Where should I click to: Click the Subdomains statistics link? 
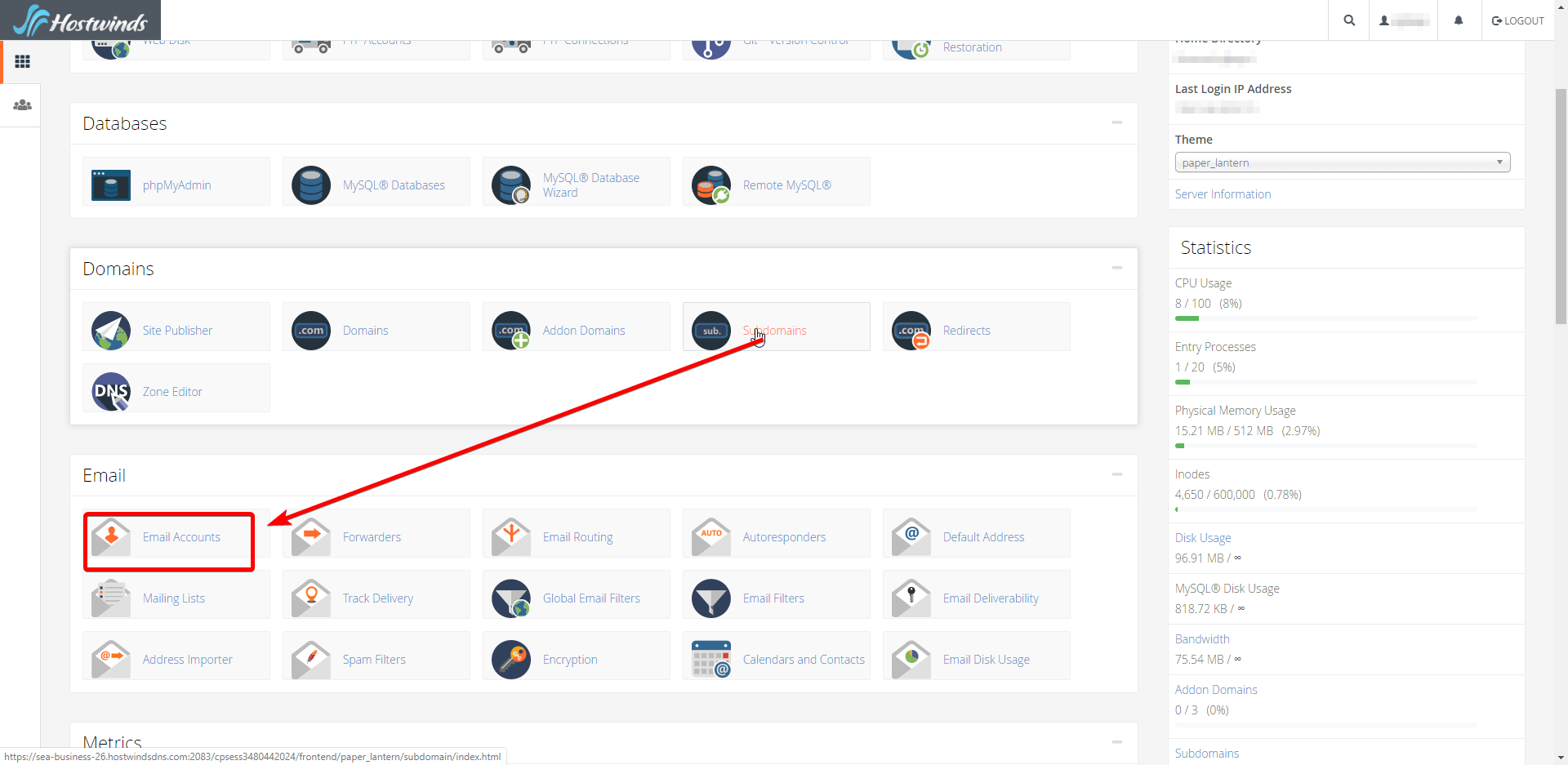pos(1207,754)
